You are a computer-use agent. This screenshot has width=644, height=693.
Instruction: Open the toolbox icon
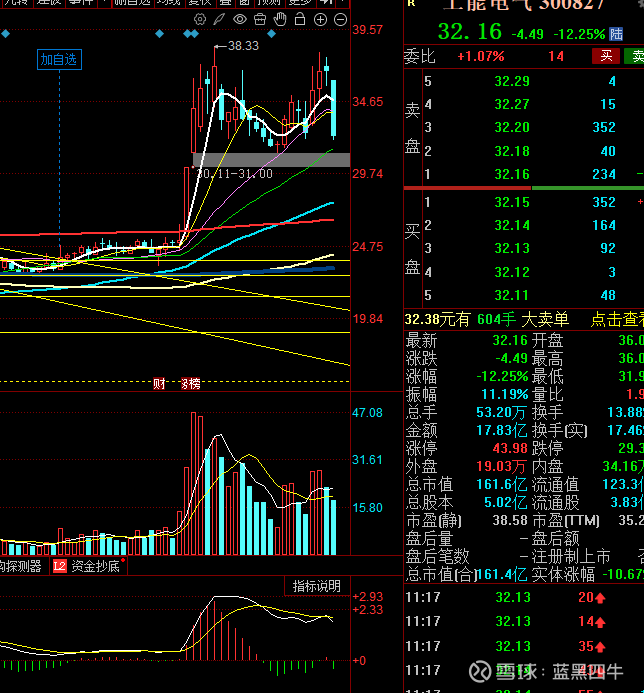coord(260,19)
